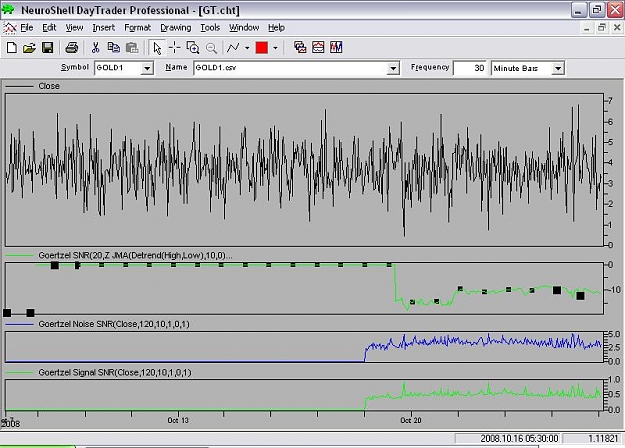Cut selection with the scissors icon
The height and width of the screenshot is (448, 625).
95,48
